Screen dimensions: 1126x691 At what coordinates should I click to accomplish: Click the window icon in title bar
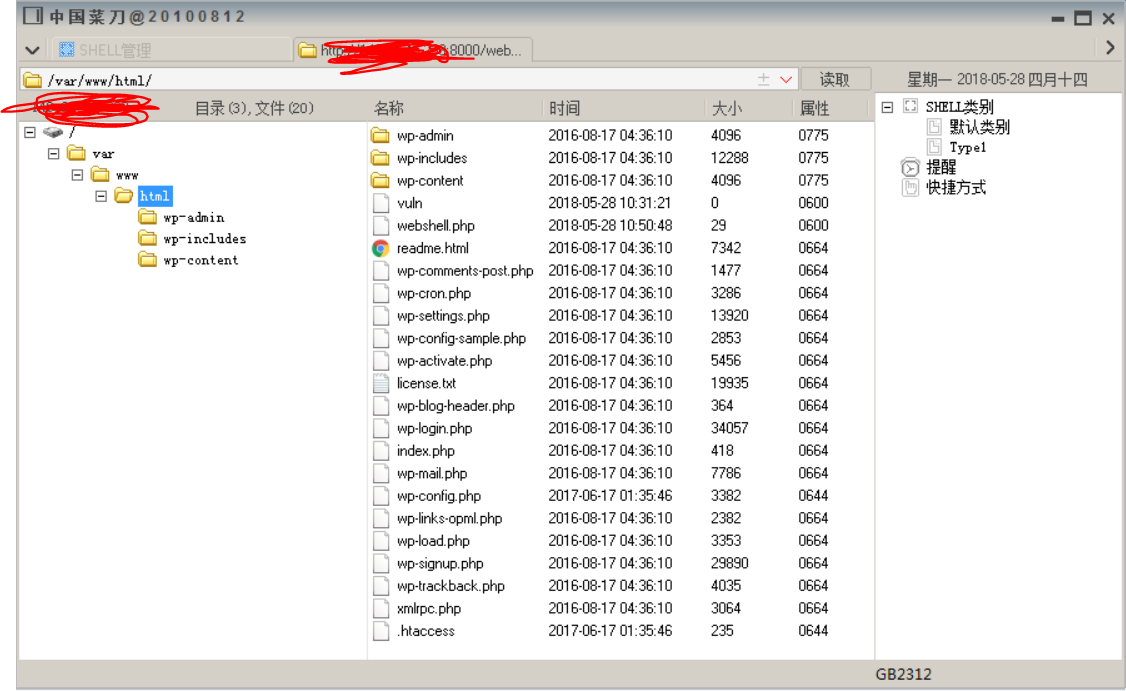point(32,16)
